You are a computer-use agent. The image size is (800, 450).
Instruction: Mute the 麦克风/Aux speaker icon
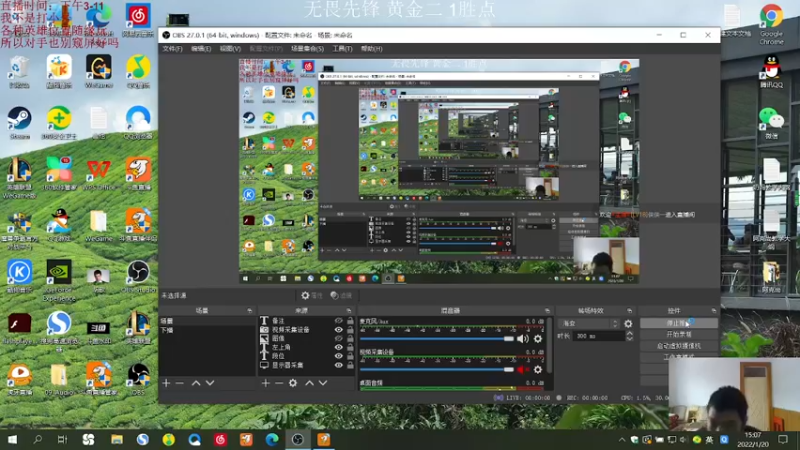(x=522, y=339)
